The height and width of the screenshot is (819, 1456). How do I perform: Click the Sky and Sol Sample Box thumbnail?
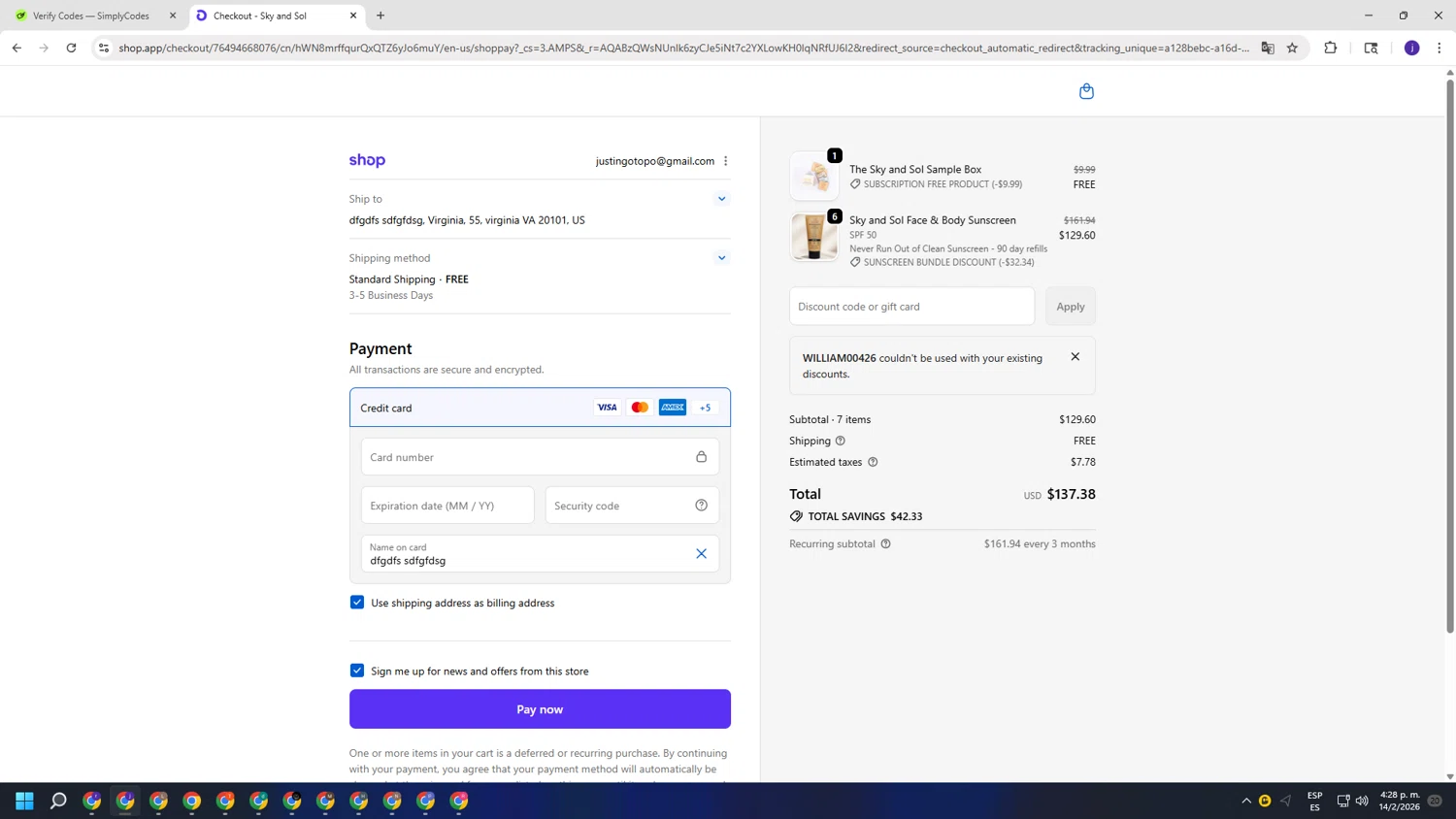pos(814,176)
